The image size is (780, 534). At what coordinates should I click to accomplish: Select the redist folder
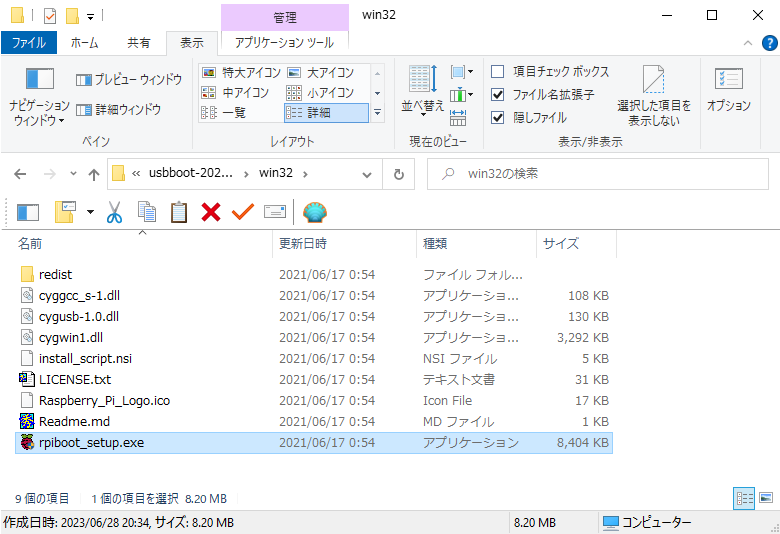(313, 275)
